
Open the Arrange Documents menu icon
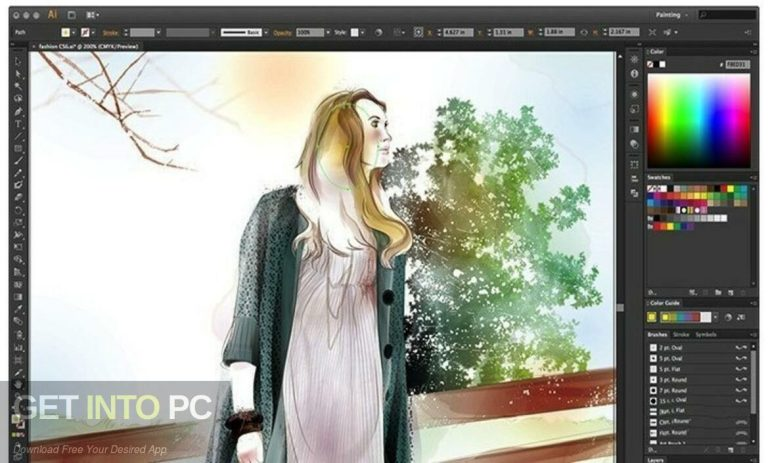click(92, 15)
